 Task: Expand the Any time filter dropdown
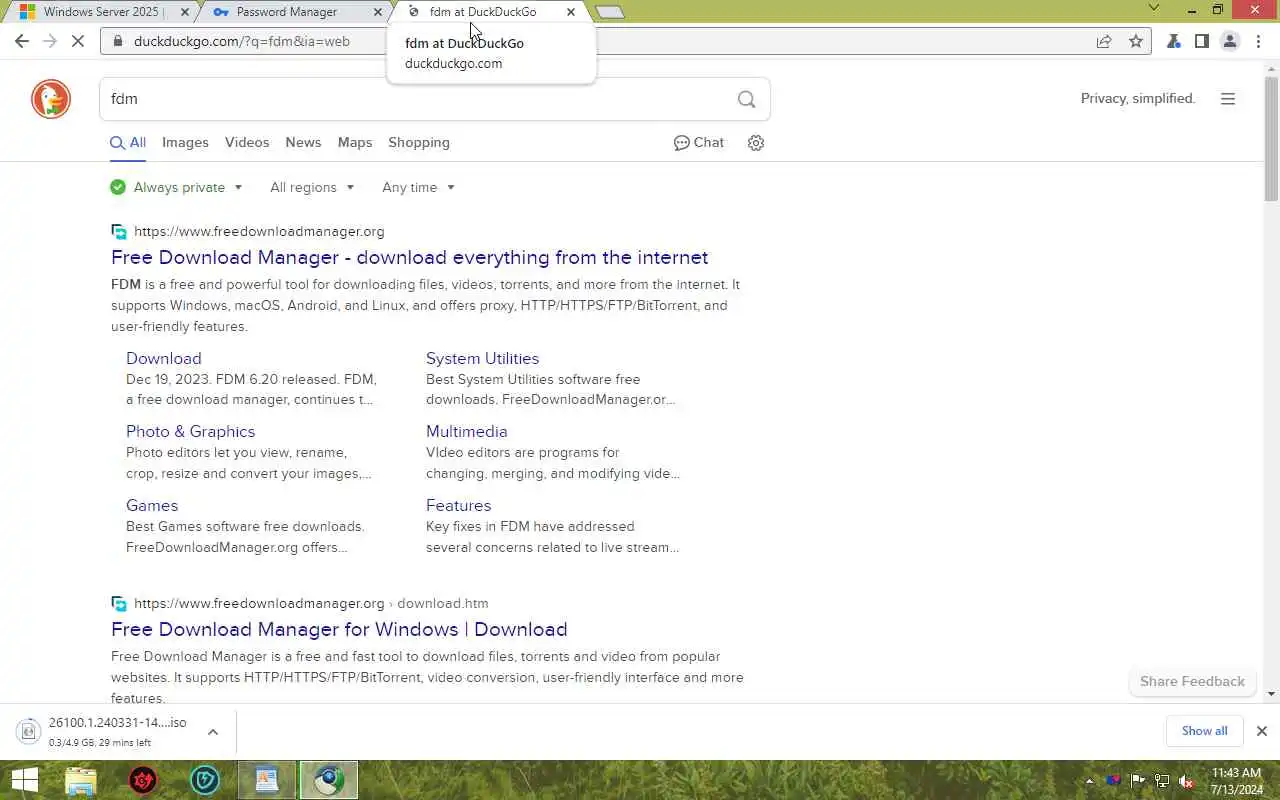tap(450, 187)
